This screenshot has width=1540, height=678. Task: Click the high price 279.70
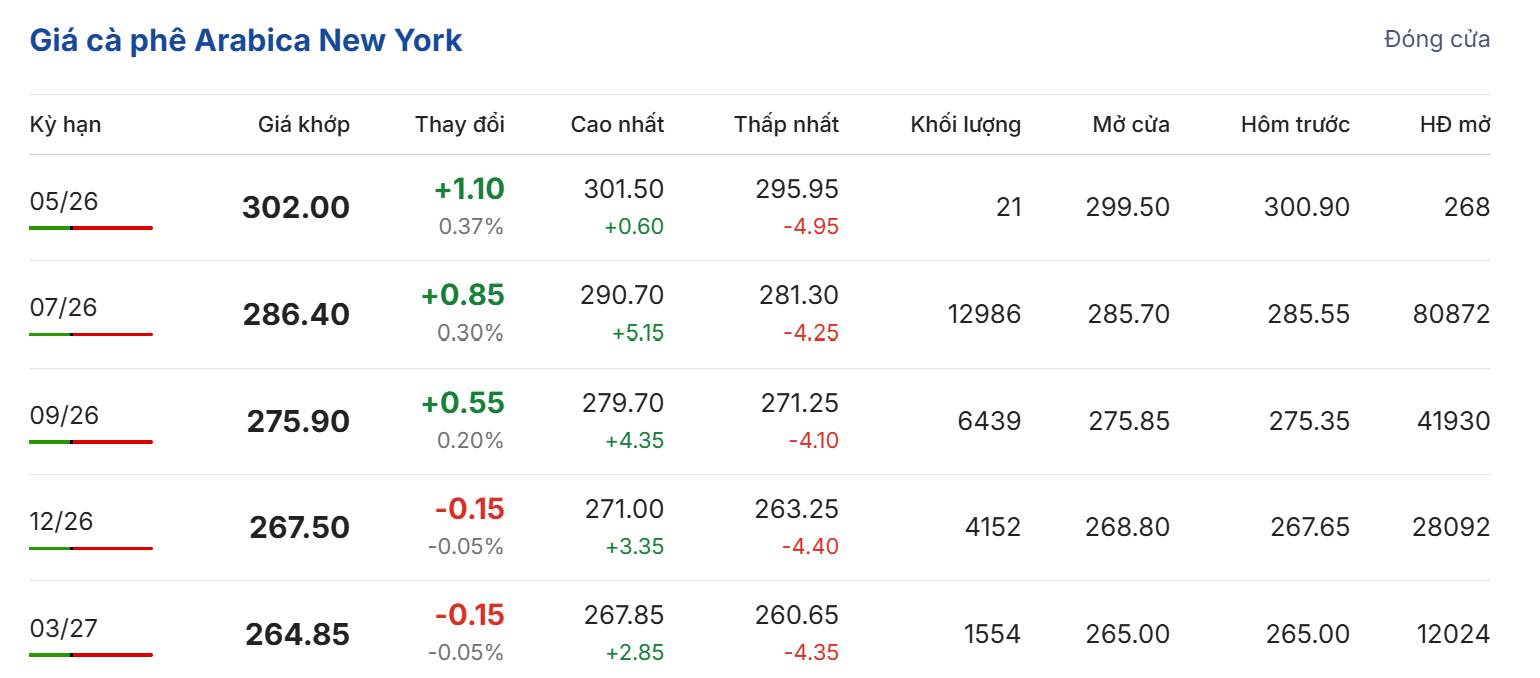pyautogui.click(x=622, y=403)
